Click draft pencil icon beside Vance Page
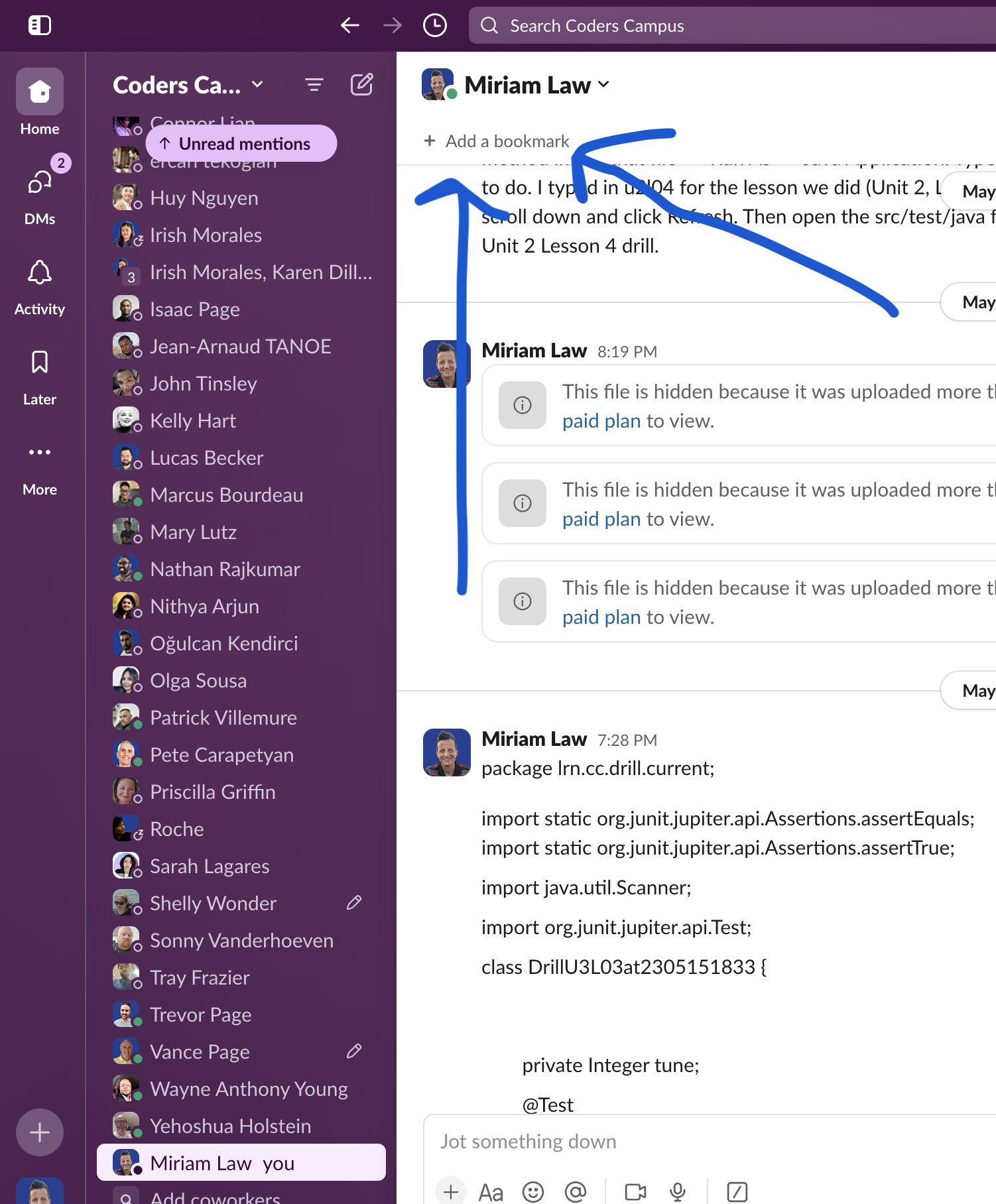Image resolution: width=996 pixels, height=1204 pixels. click(354, 1051)
